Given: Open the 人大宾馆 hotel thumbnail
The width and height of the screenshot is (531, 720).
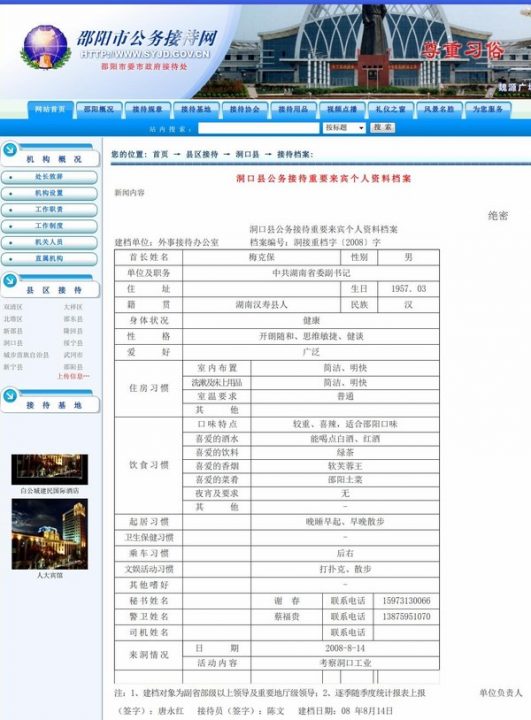Looking at the screenshot, I should pos(50,534).
